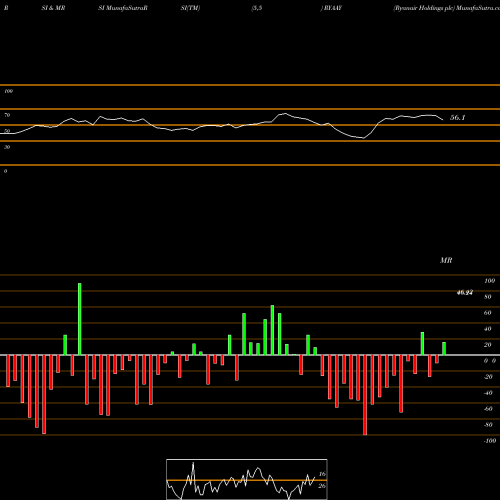The height and width of the screenshot is (500, 500).
Task: Click the "16" label in the mini chart
Action: coord(322,474)
